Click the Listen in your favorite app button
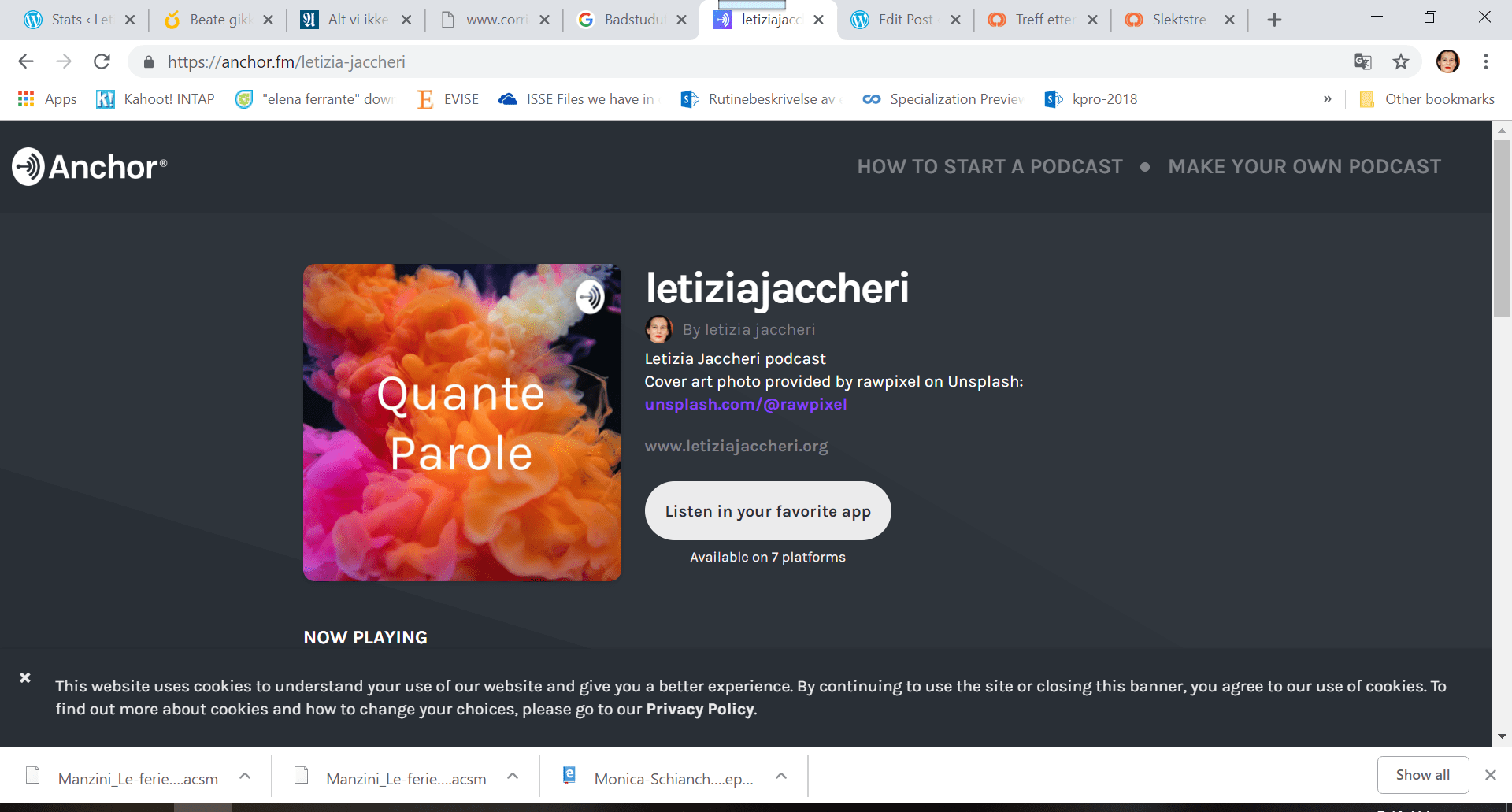The image size is (1512, 812). pos(768,510)
